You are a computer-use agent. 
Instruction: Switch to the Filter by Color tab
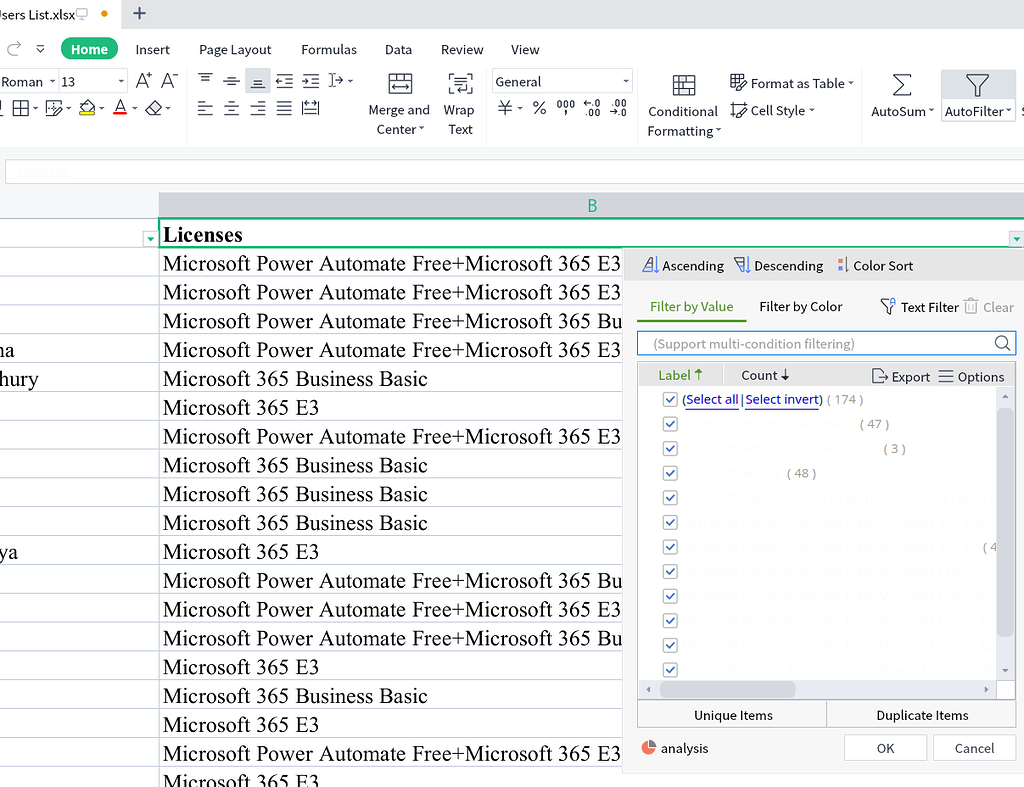(800, 307)
